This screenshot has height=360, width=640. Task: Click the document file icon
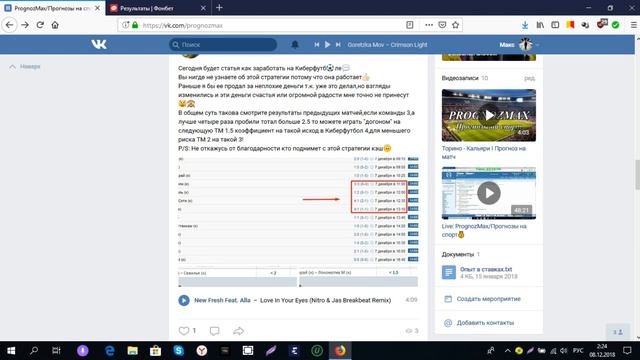coord(449,272)
